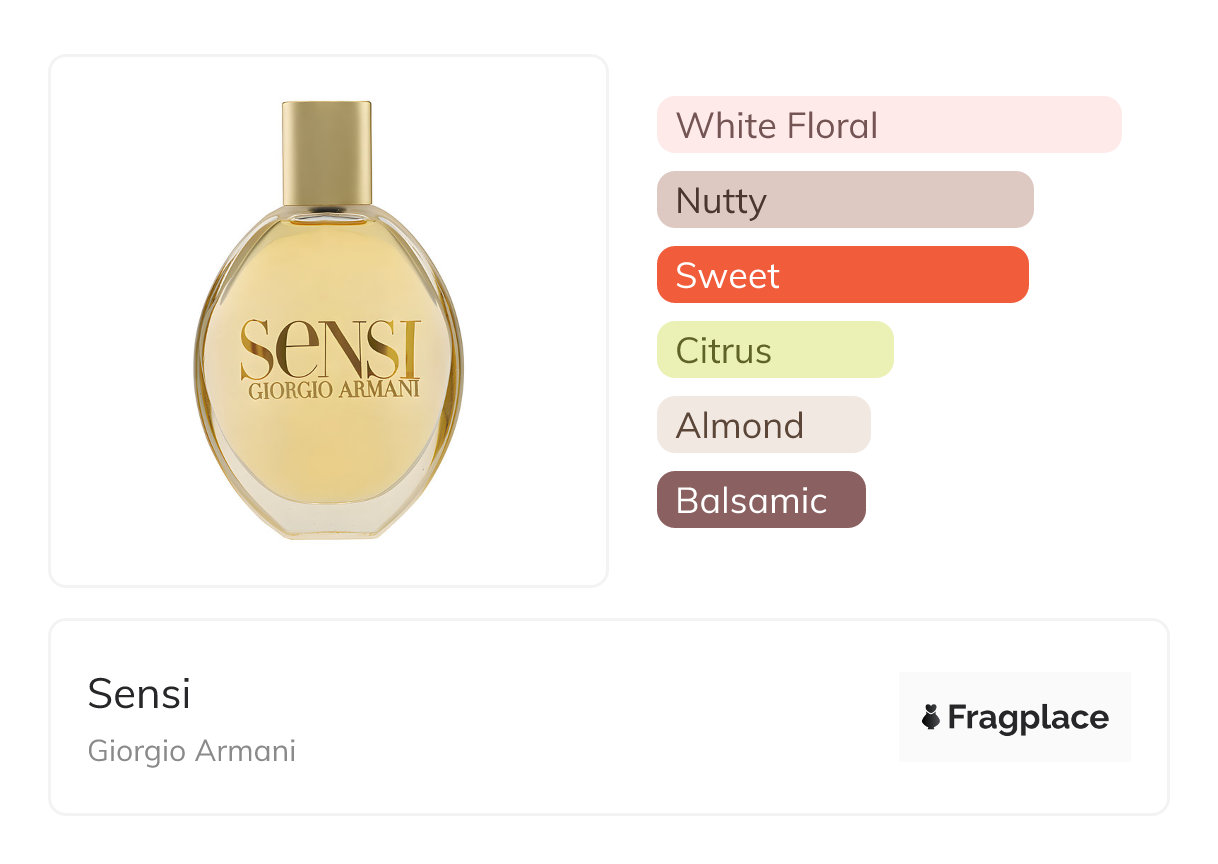Click the light gray Fragplace badge background
The height and width of the screenshot is (864, 1218).
click(1014, 685)
